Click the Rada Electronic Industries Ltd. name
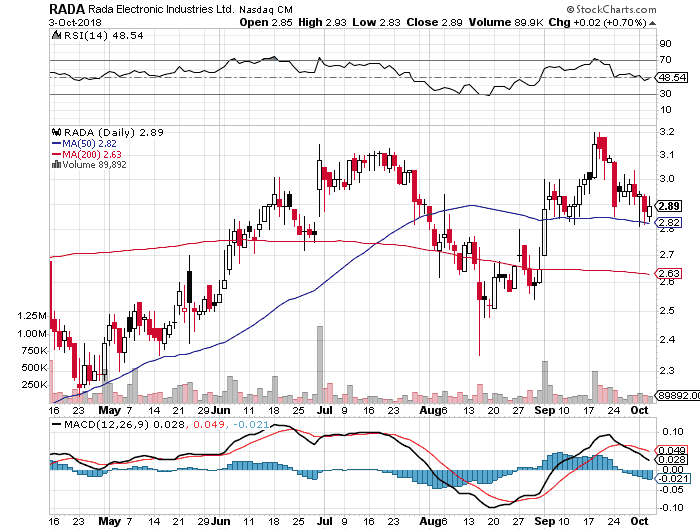Viewport: 700px width, 530px height. point(161,9)
